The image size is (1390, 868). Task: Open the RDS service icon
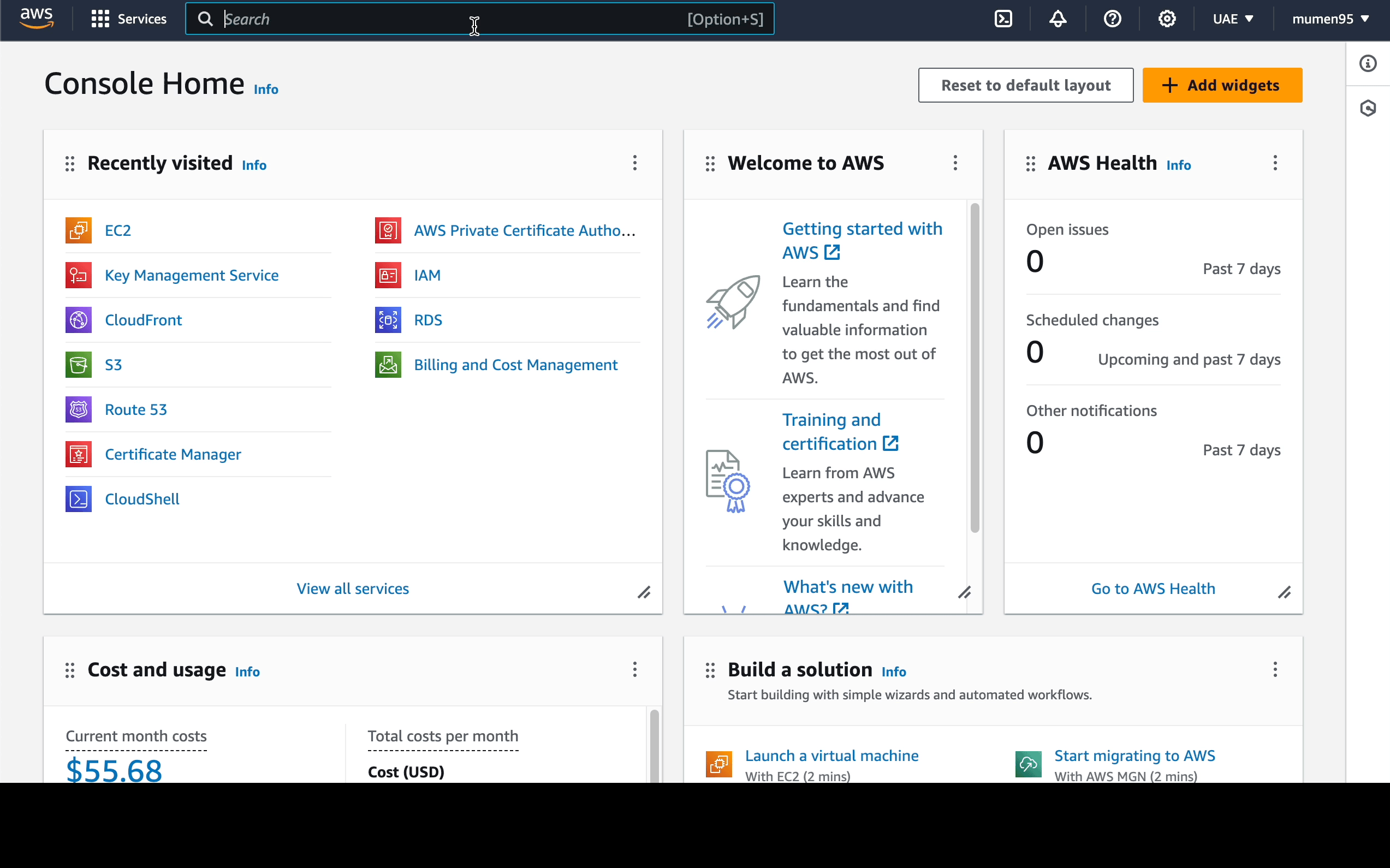387,320
